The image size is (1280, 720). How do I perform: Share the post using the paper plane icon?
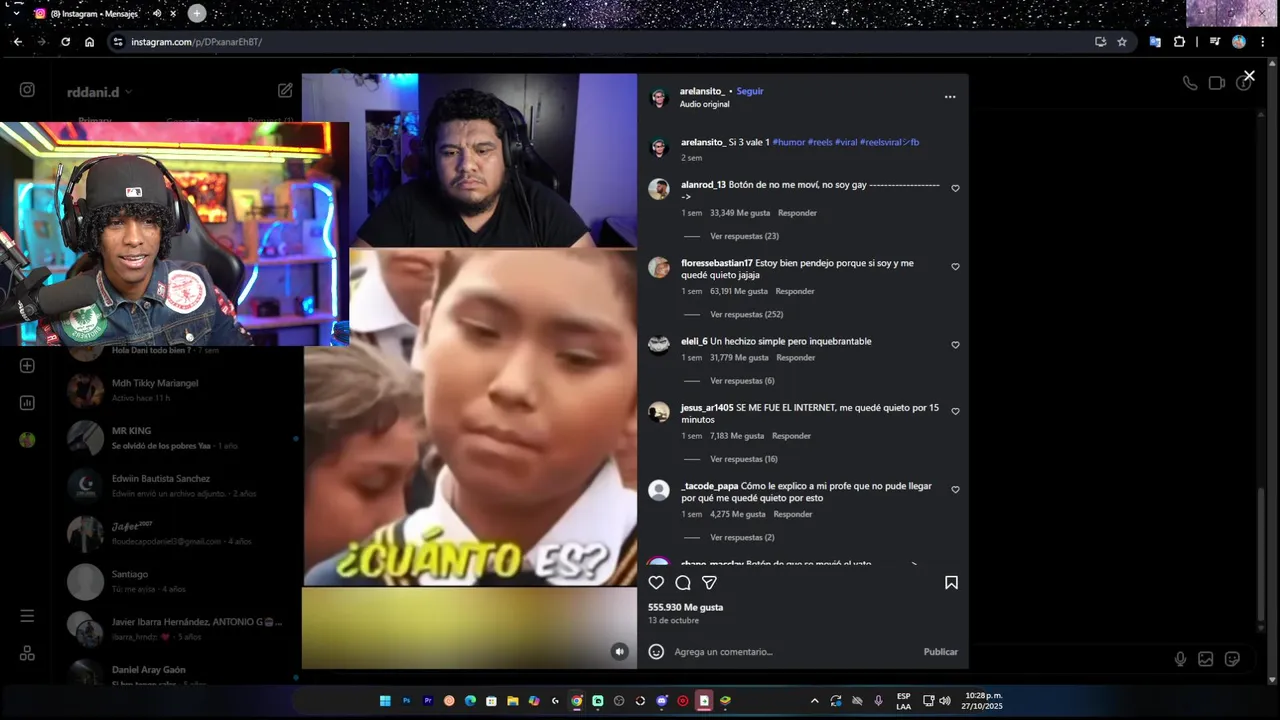(709, 583)
